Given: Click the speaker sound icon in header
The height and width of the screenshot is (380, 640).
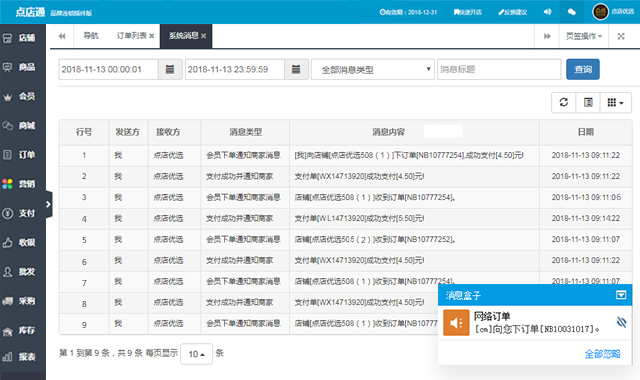Looking at the screenshot, I should coord(547,12).
